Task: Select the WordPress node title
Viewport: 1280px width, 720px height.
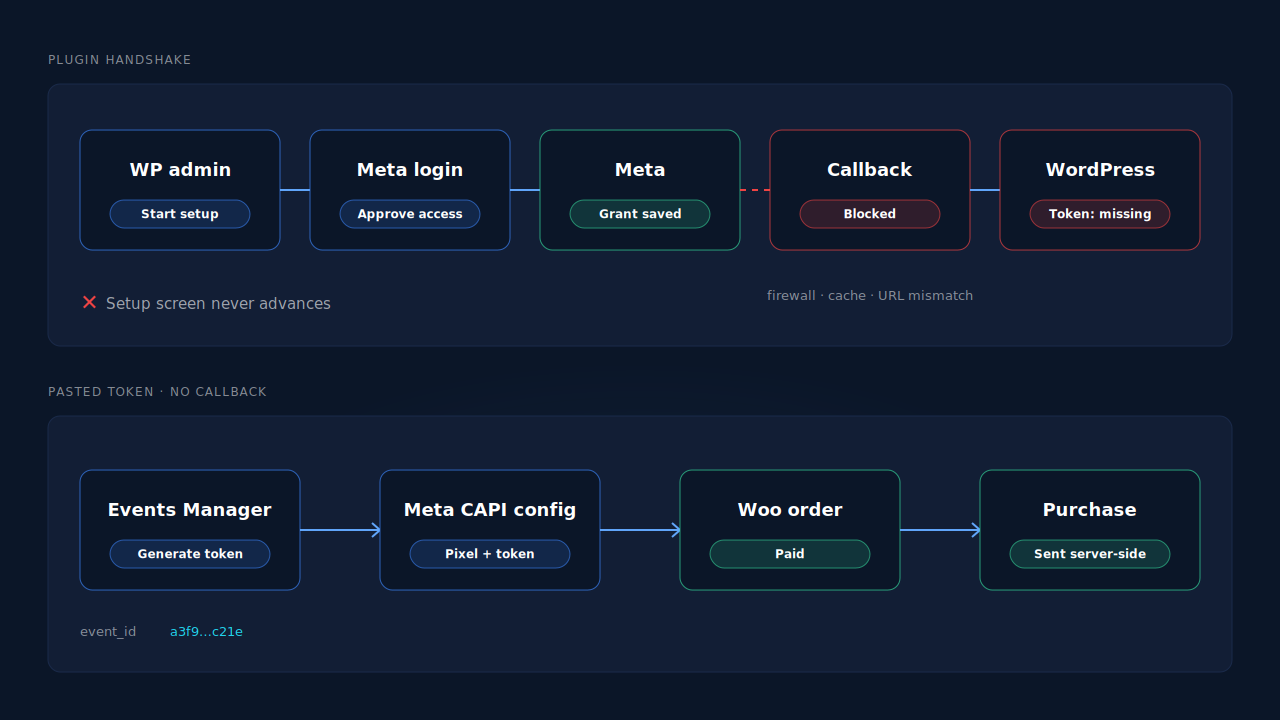Action: (1100, 170)
